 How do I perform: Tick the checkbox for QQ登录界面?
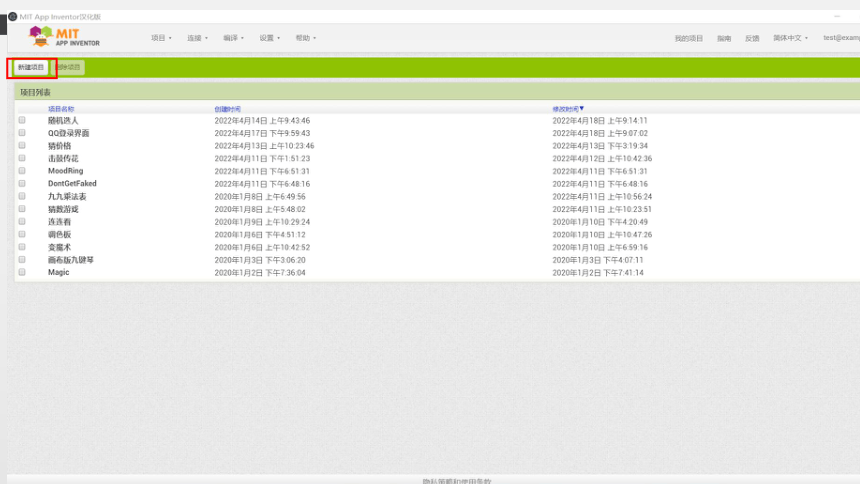[x=22, y=133]
